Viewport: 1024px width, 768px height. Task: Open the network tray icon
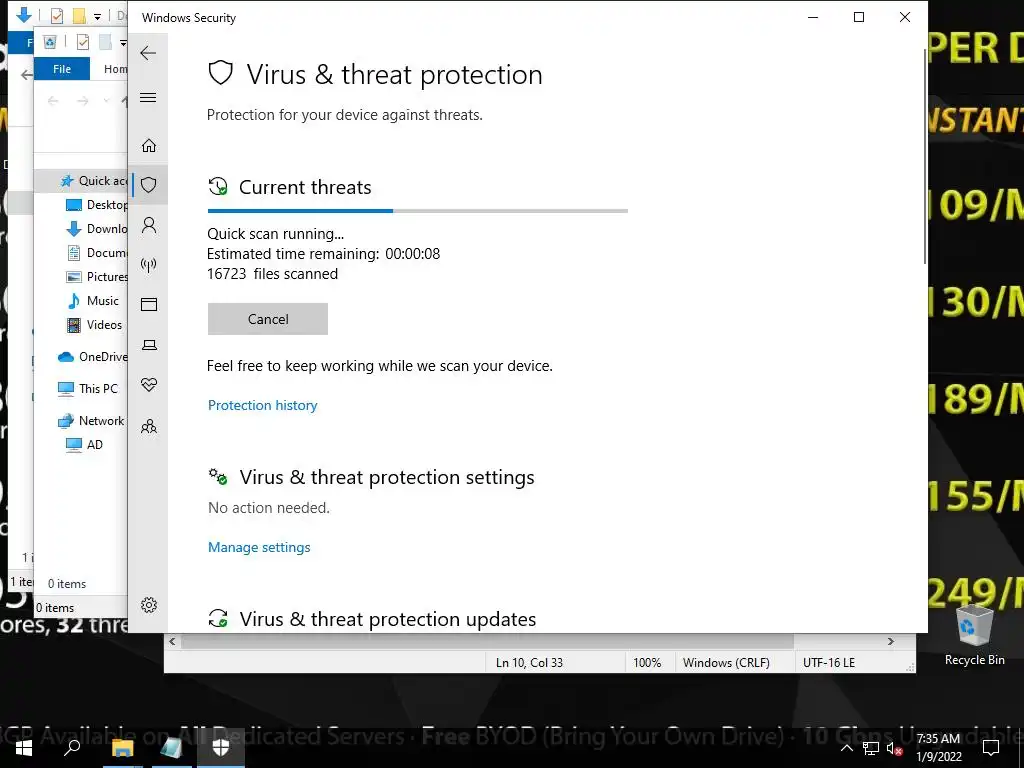coord(871,748)
